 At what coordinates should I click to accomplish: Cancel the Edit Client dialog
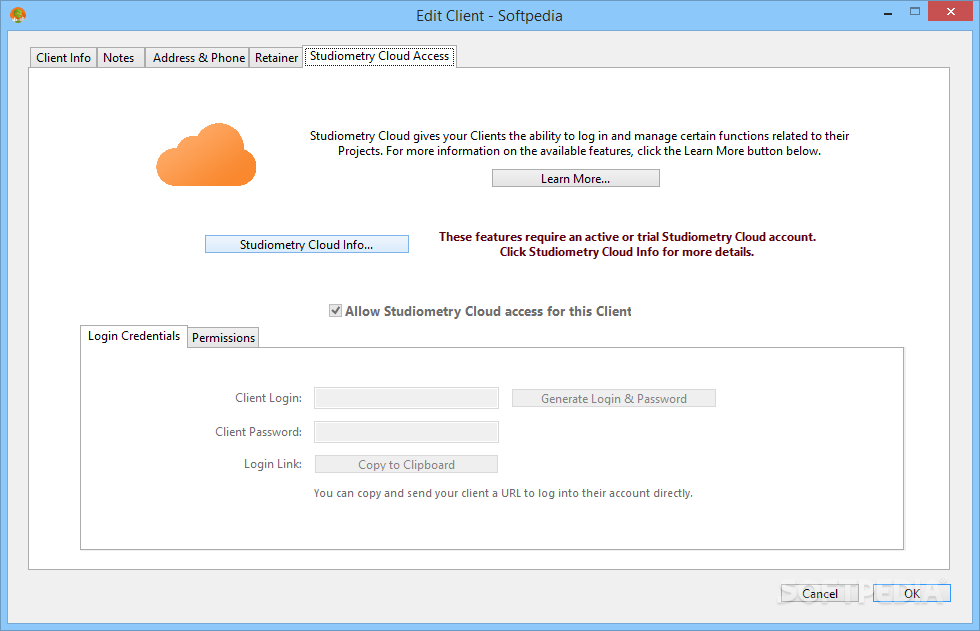tap(819, 593)
